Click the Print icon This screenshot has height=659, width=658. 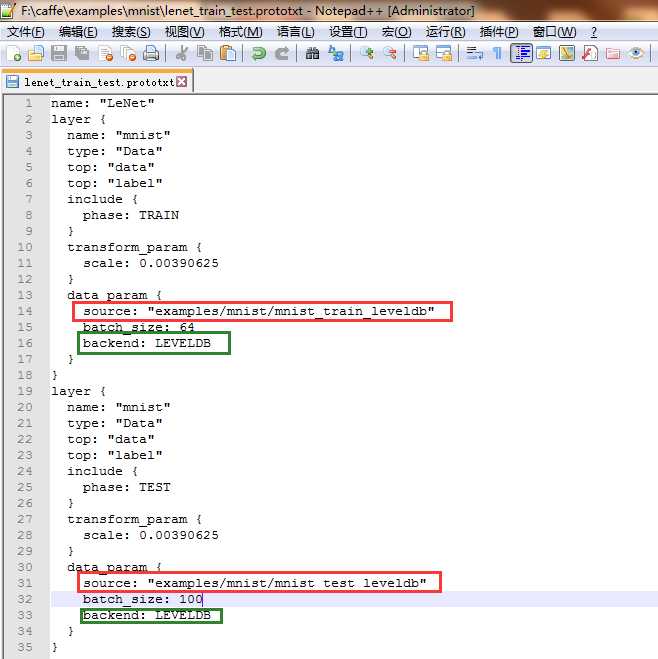coord(151,54)
